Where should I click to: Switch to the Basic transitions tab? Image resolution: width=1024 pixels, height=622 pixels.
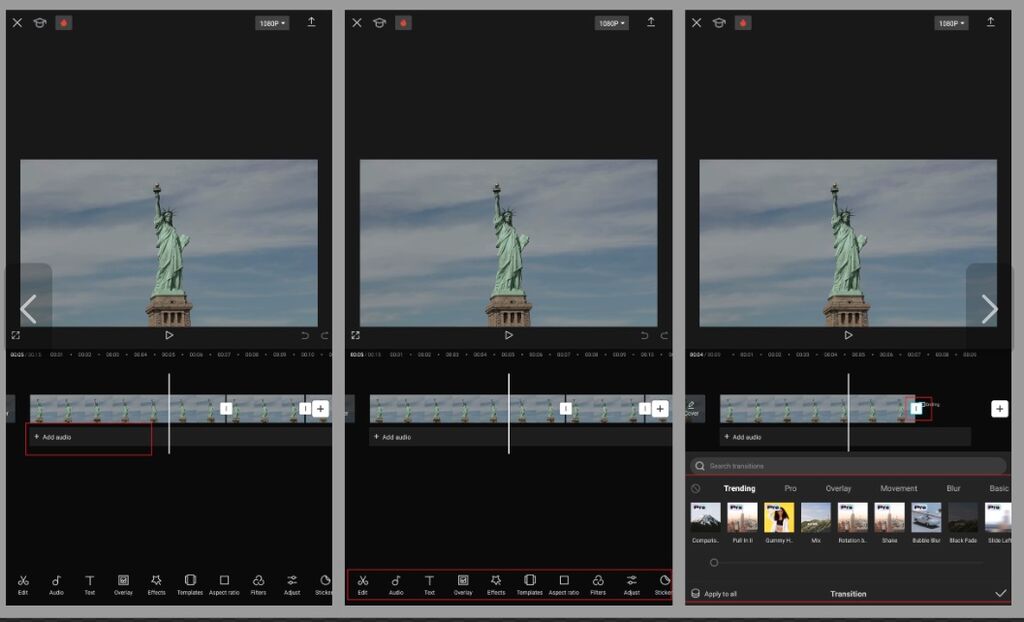point(999,489)
